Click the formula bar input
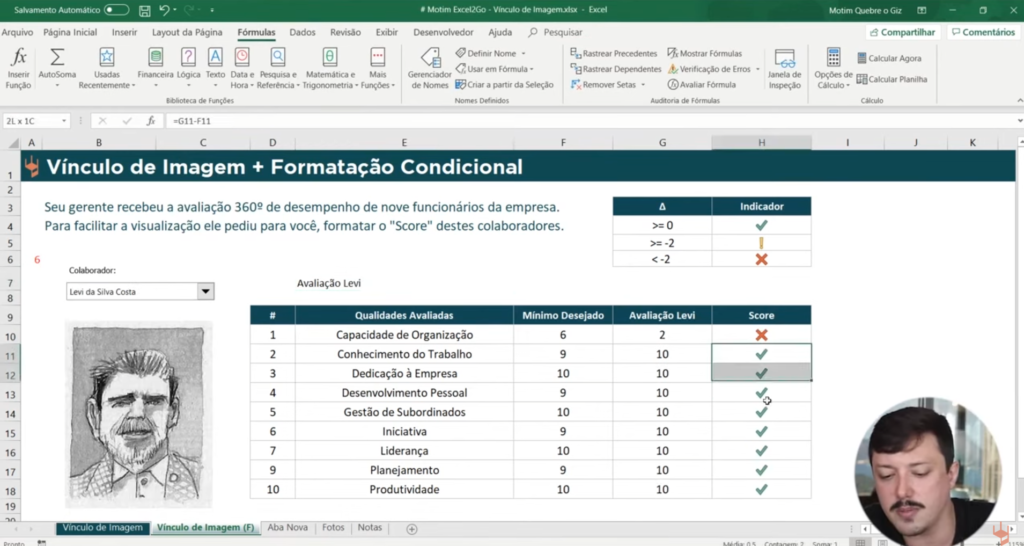The height and width of the screenshot is (546, 1024). point(588,121)
